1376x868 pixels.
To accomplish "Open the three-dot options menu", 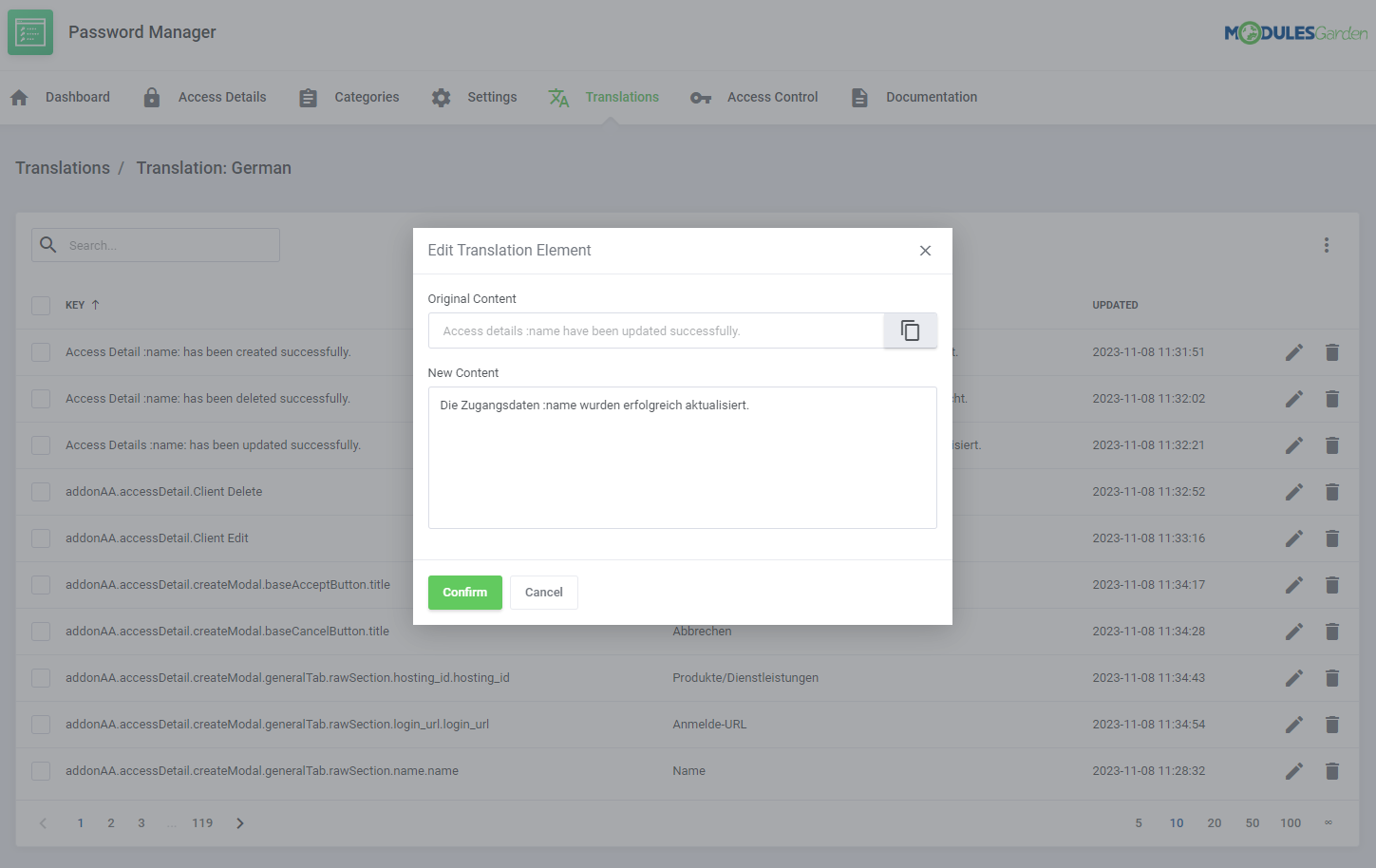I will (1327, 244).
